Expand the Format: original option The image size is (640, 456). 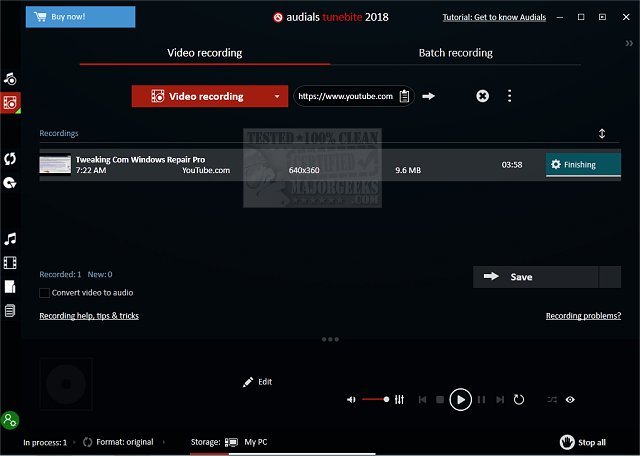(123, 442)
